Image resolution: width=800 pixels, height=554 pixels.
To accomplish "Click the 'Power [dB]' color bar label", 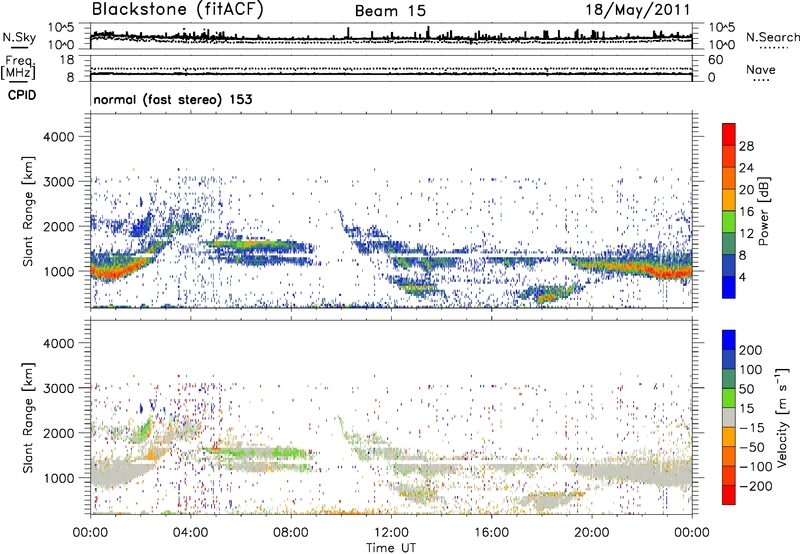I will coord(764,211).
